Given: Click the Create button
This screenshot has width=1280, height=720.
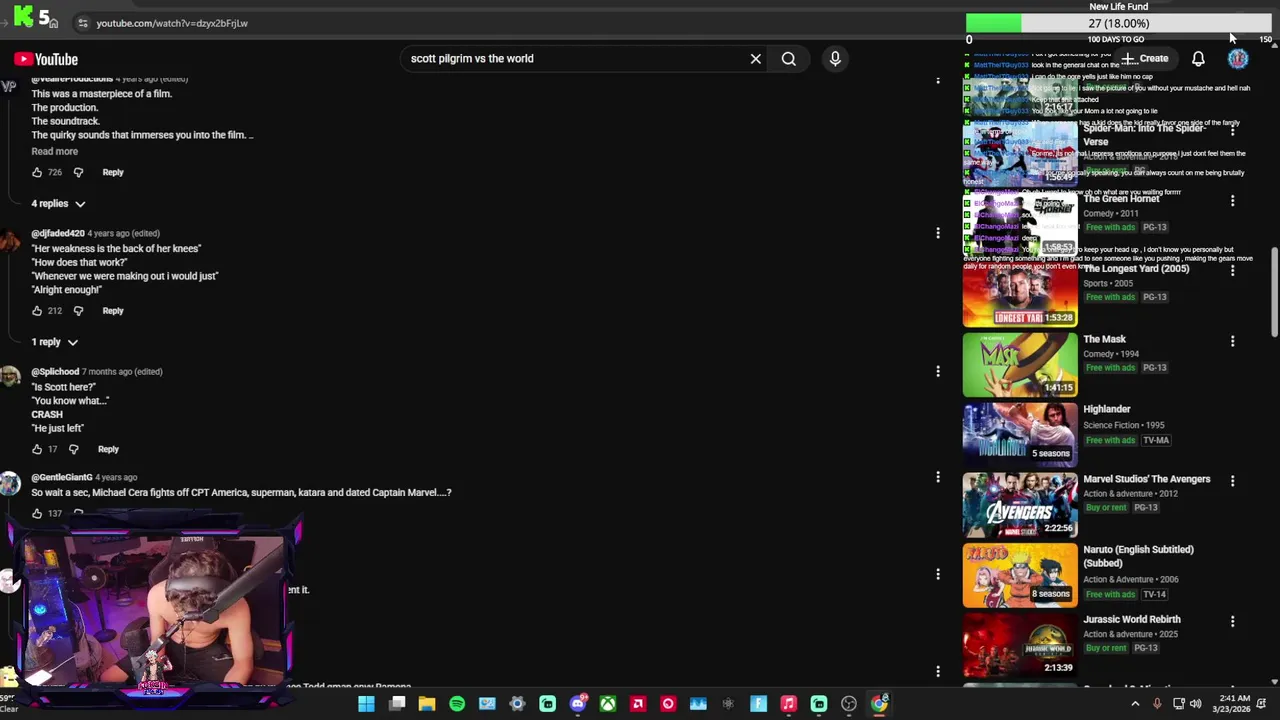Looking at the screenshot, I should [x=1145, y=59].
